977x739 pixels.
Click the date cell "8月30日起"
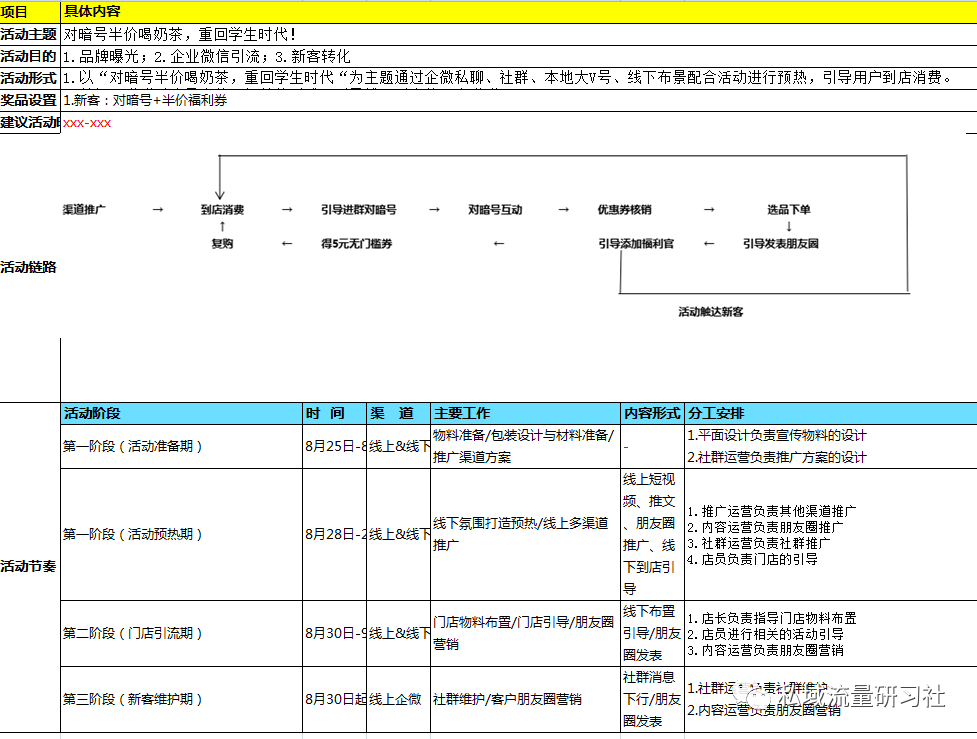[x=335, y=700]
